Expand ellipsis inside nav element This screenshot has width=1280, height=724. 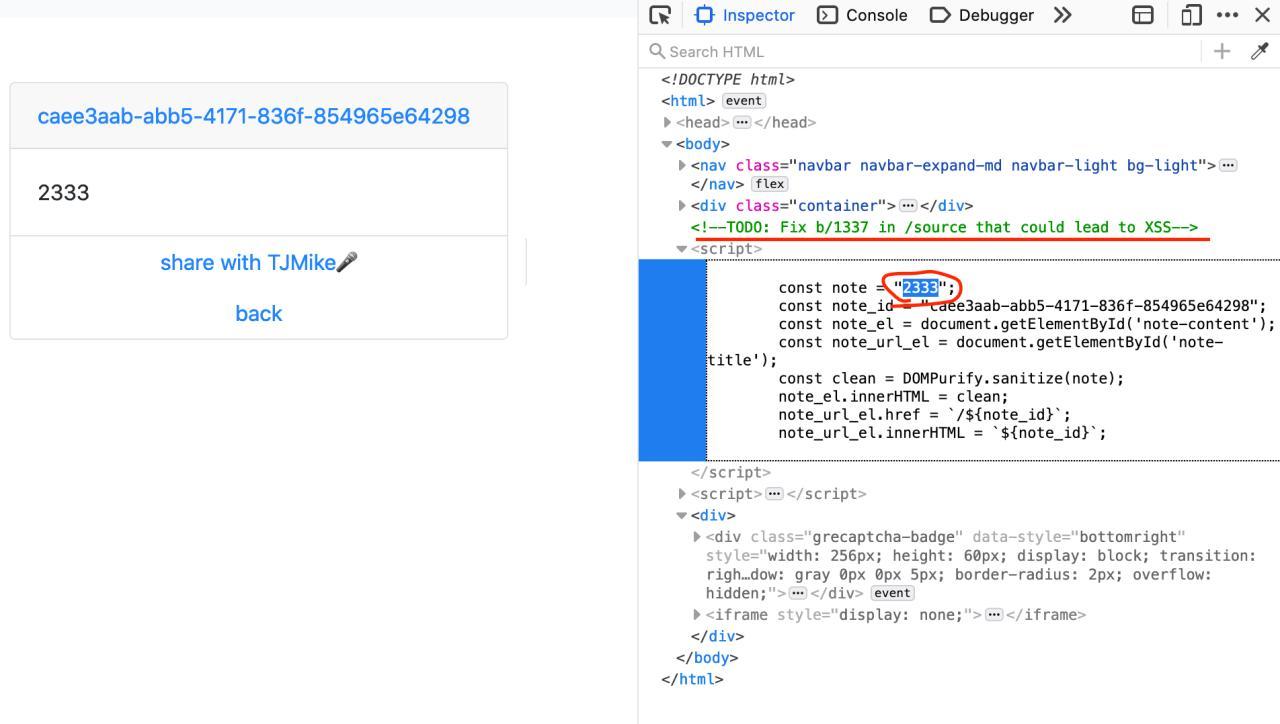coord(1228,165)
